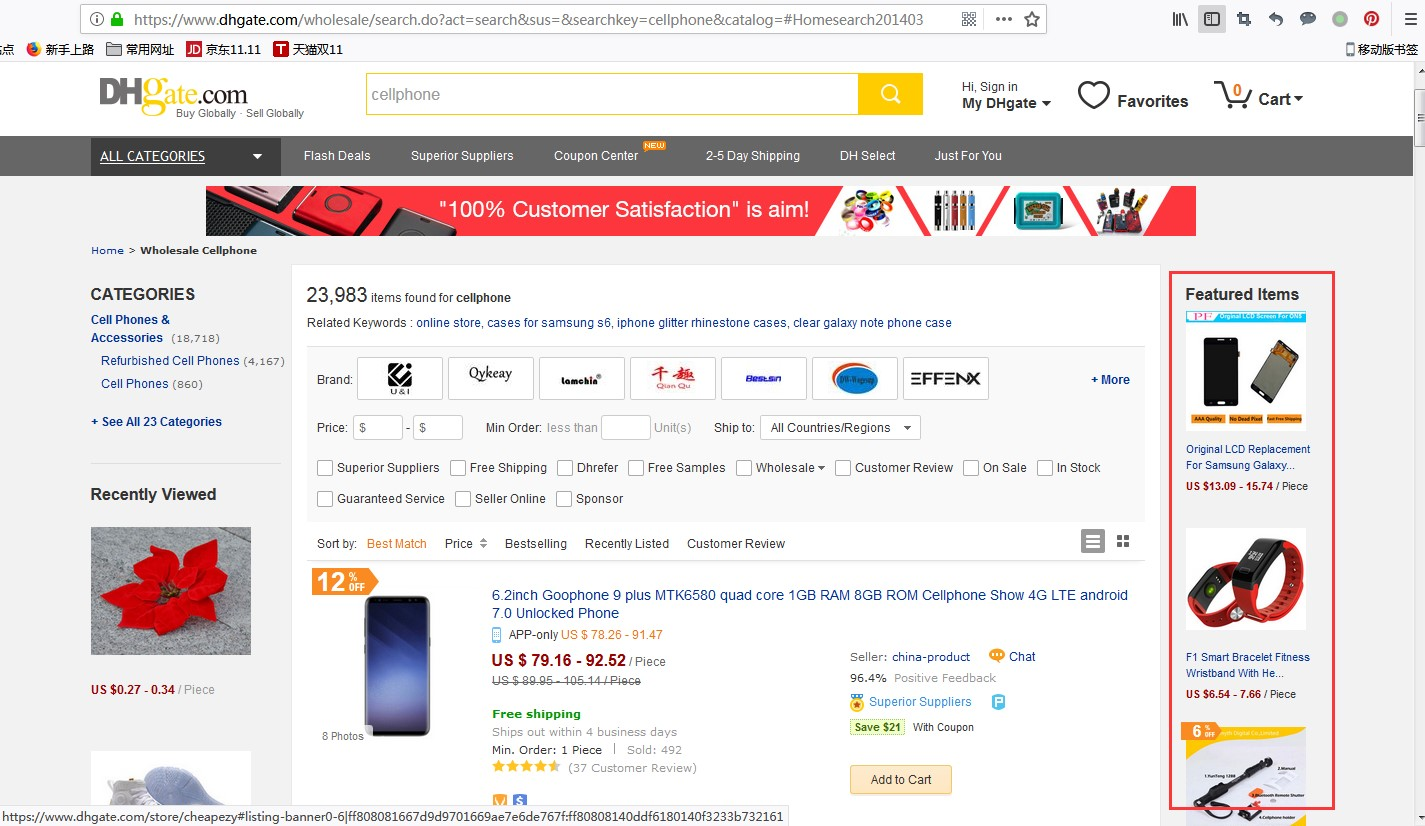
Task: Click the red poinsettia recently viewed thumbnail
Action: point(171,591)
